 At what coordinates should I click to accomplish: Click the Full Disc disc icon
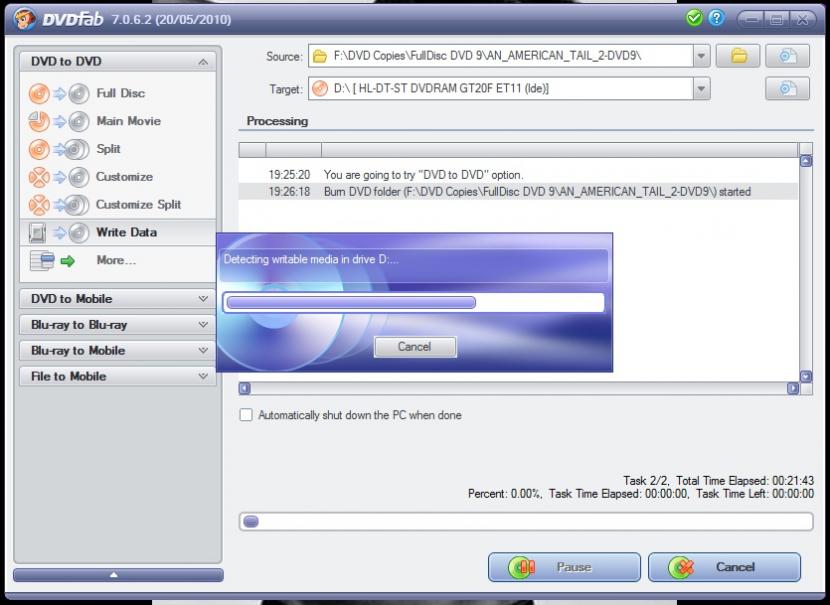(x=59, y=94)
